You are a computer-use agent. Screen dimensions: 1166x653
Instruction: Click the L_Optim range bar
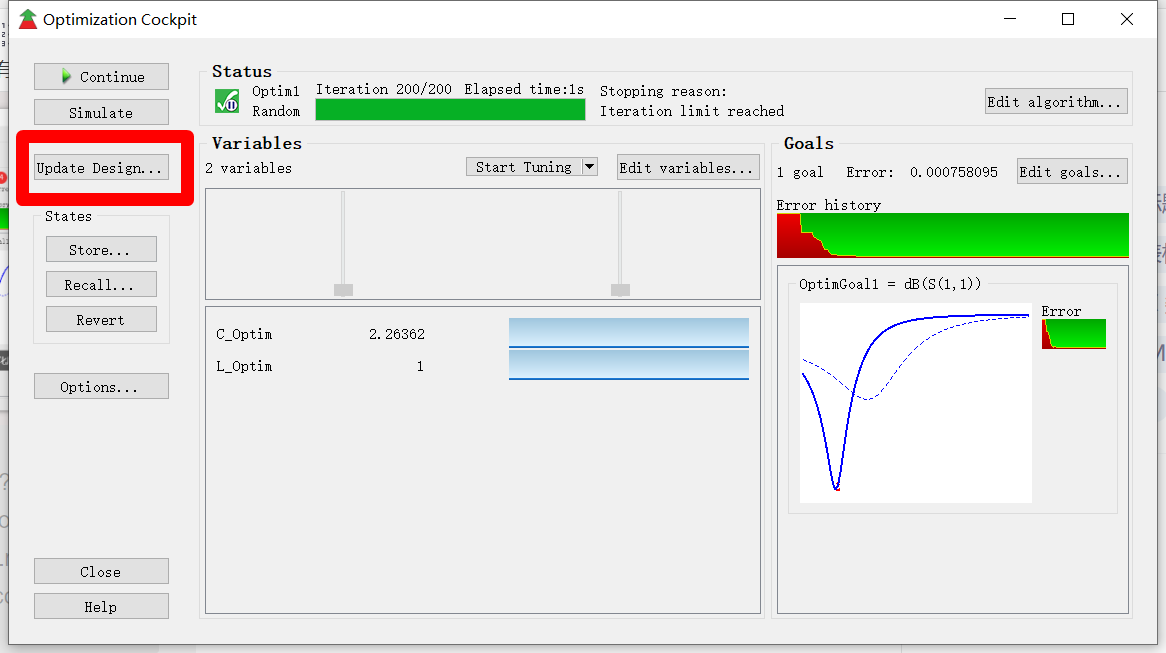(628, 364)
